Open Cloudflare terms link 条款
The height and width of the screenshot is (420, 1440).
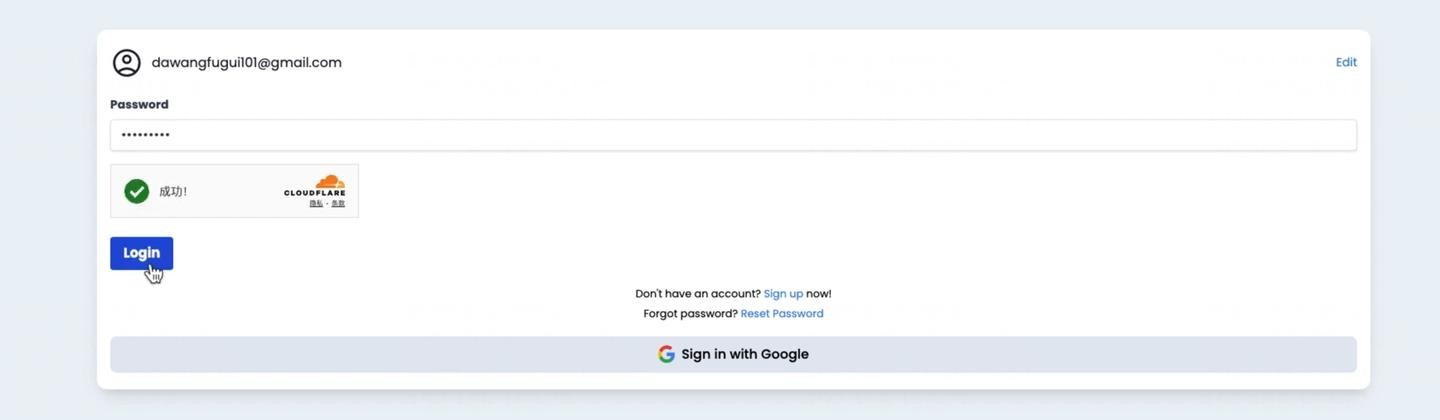pyautogui.click(x=338, y=204)
